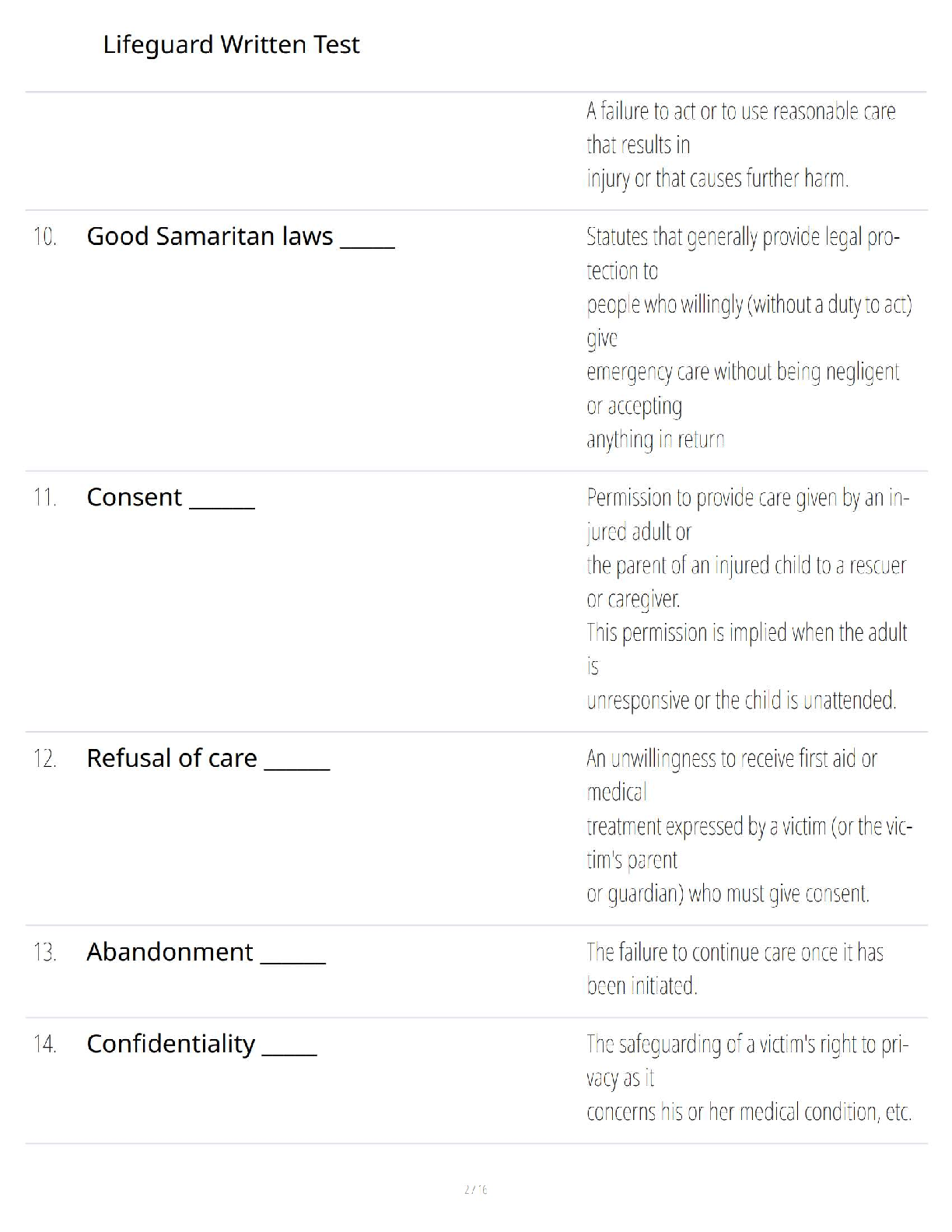952x1232 pixels.
Task: Click the definition starting 'An unwillingness to receive'
Action: 748,825
